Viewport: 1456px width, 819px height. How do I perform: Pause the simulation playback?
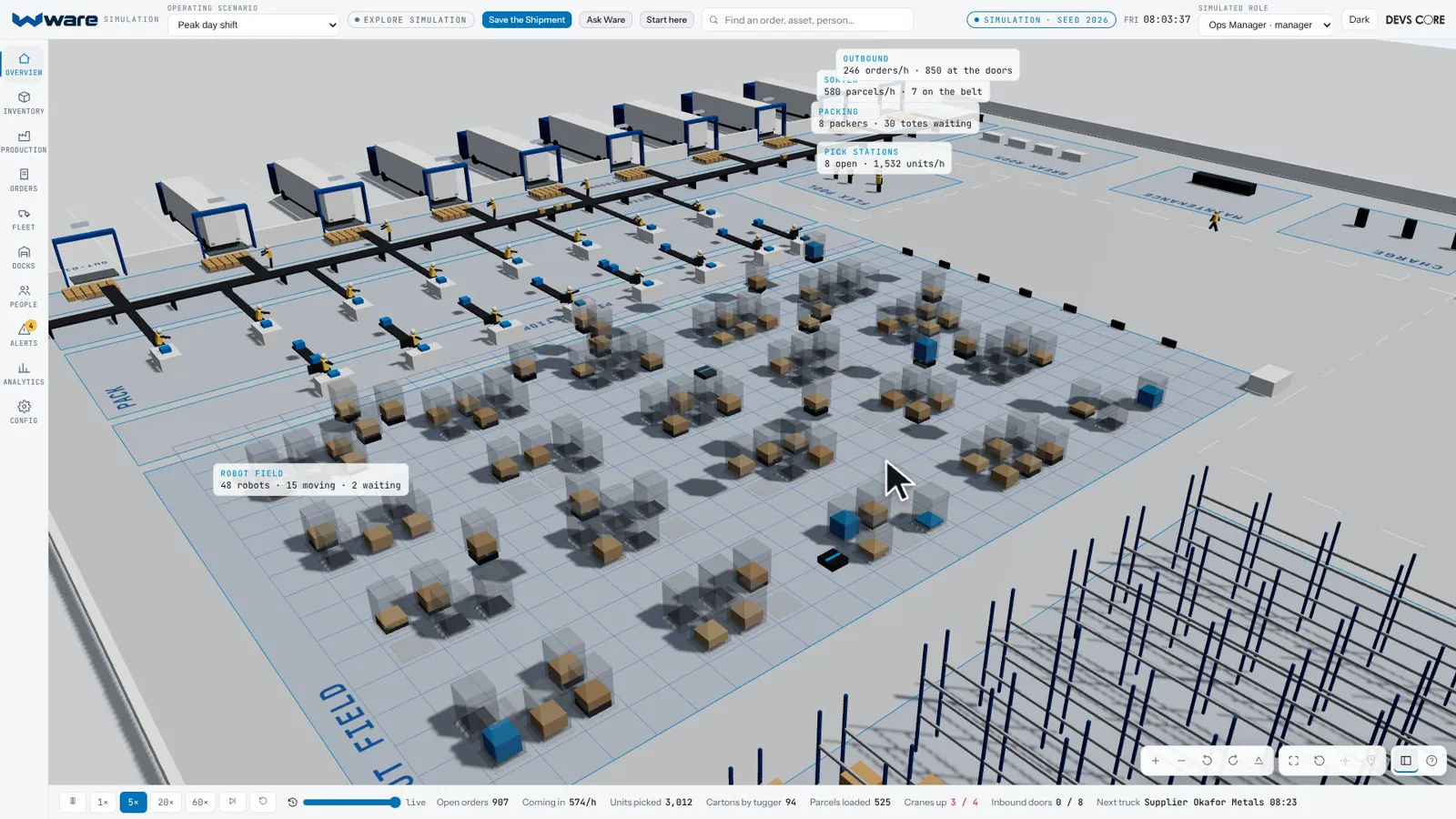tap(73, 802)
